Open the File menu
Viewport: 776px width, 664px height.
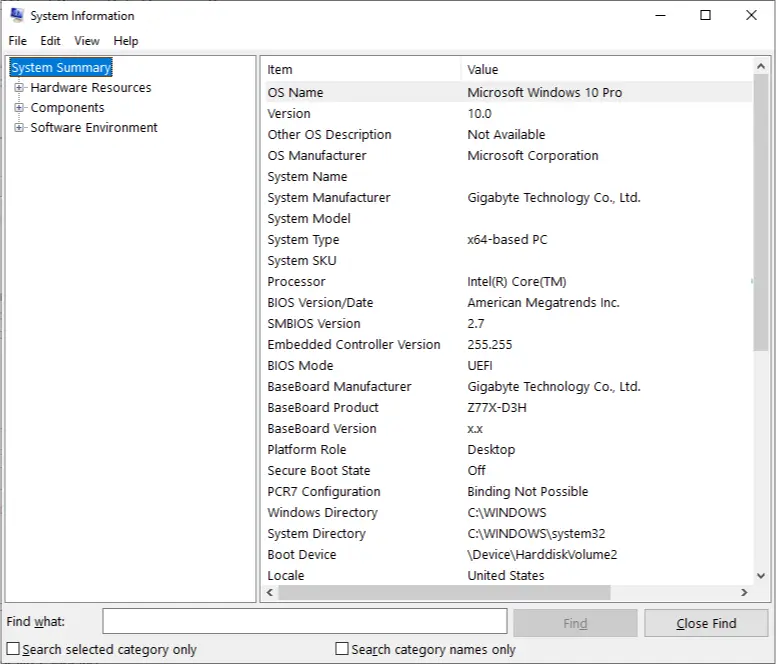[x=18, y=41]
